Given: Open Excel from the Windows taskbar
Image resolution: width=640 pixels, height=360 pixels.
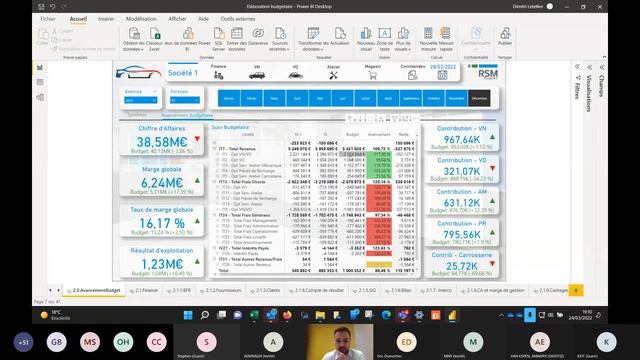Looking at the screenshot, I should pos(254,315).
